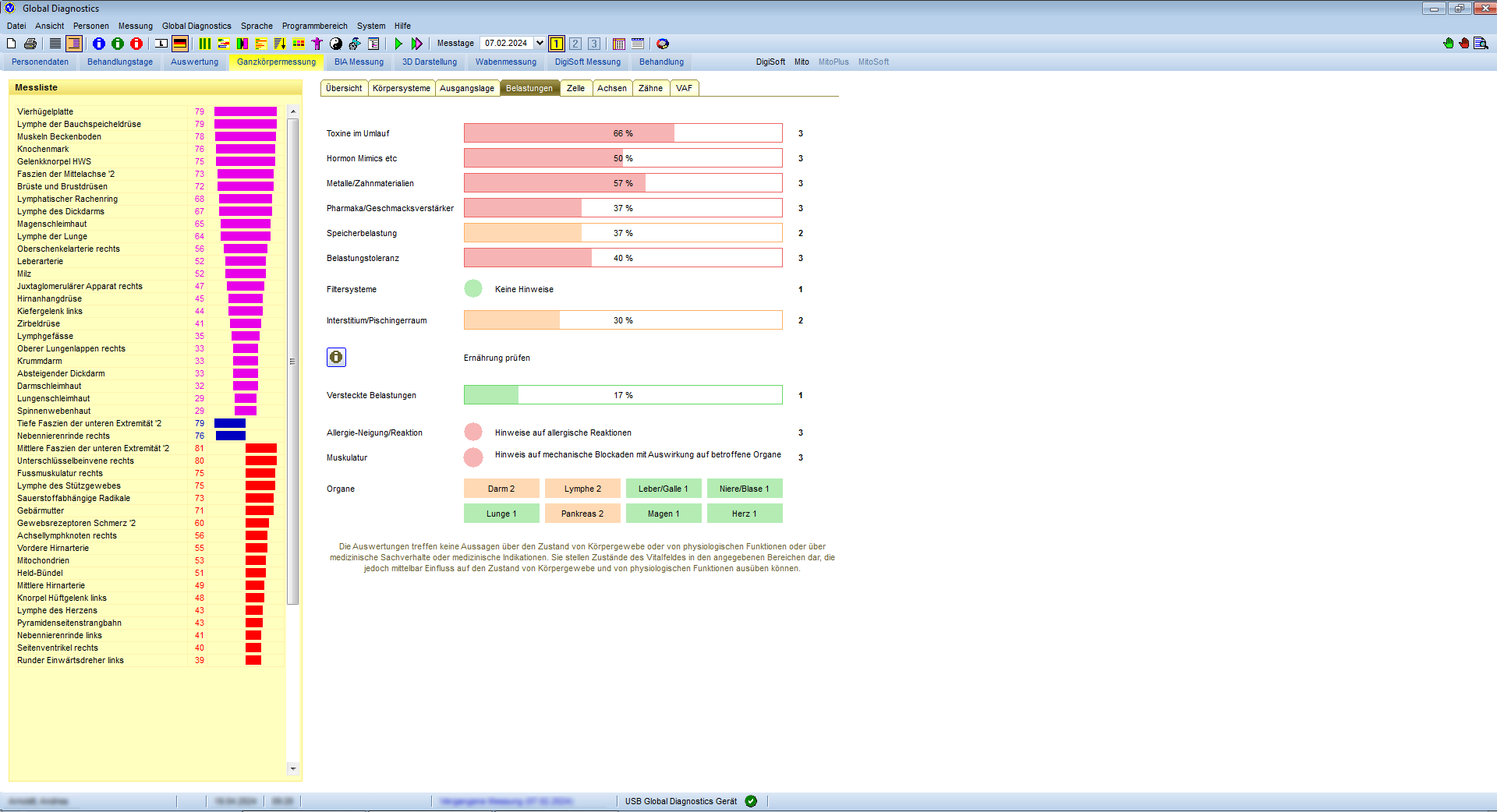
Task: Click the German flag language icon
Action: 180,44
